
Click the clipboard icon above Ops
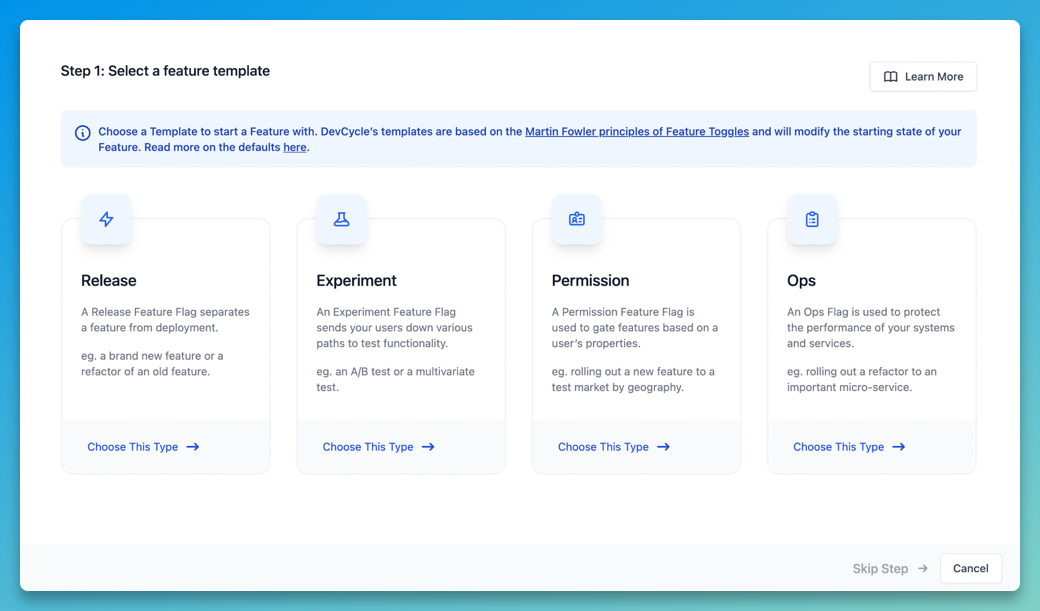point(812,219)
